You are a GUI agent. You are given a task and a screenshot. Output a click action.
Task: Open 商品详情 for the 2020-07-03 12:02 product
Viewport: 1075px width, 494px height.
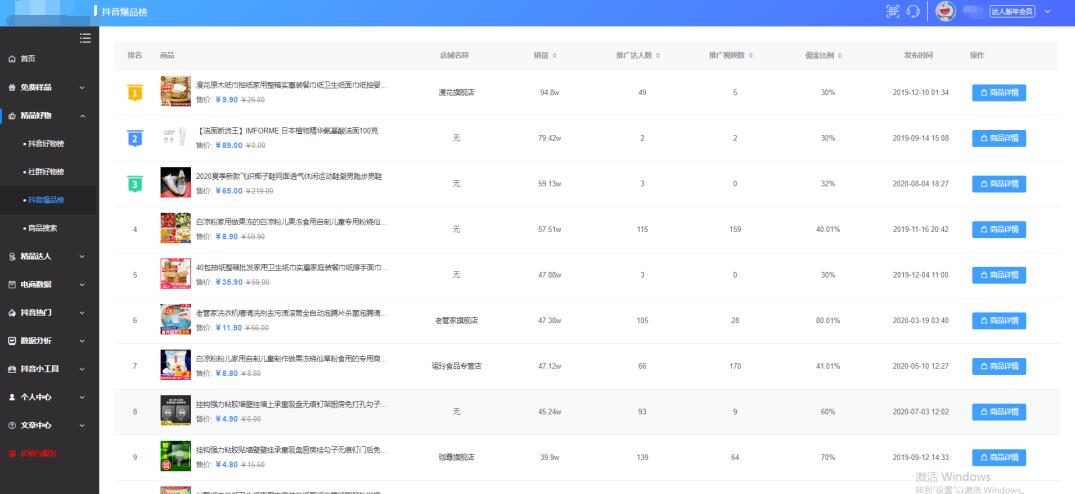click(x=999, y=412)
